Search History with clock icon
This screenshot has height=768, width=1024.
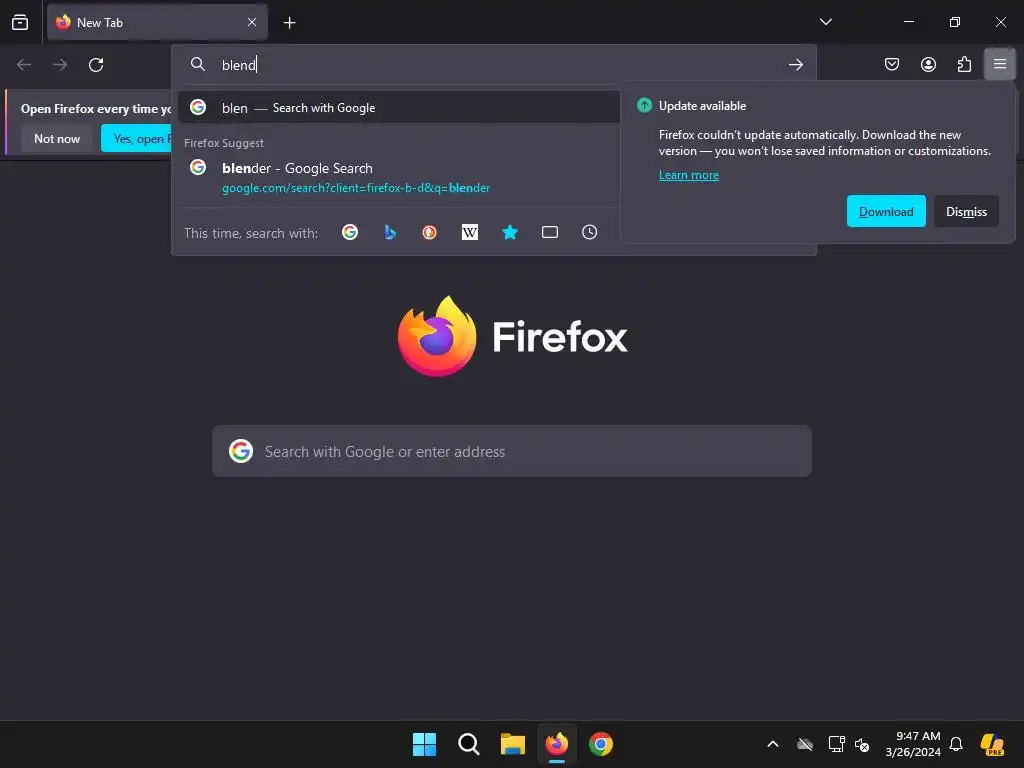[590, 232]
